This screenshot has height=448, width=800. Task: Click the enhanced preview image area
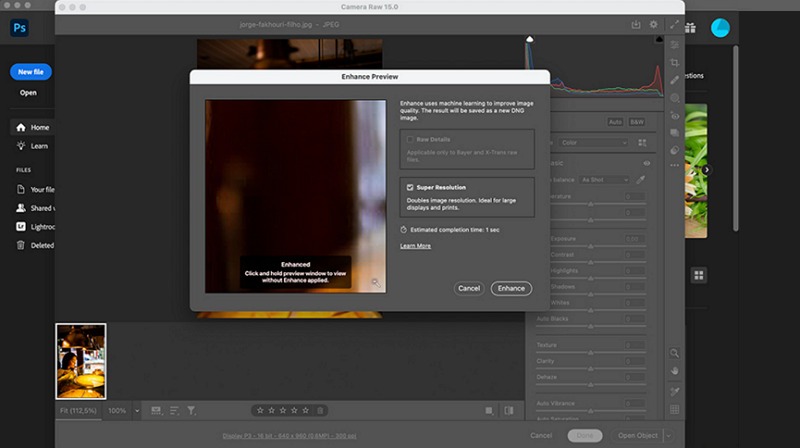click(295, 196)
